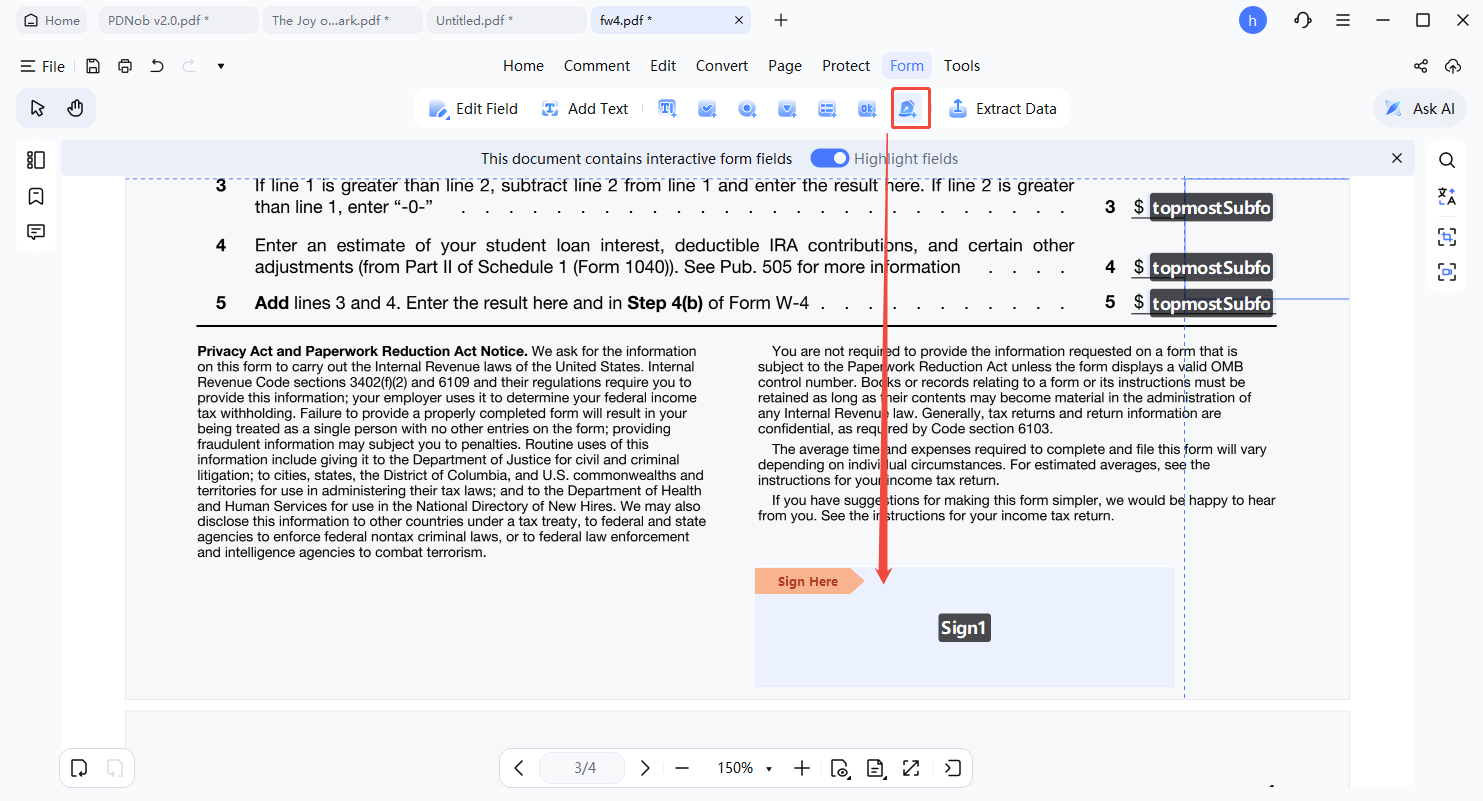The image size is (1483, 801).
Task: Toggle Highlight fields off
Action: 830,158
